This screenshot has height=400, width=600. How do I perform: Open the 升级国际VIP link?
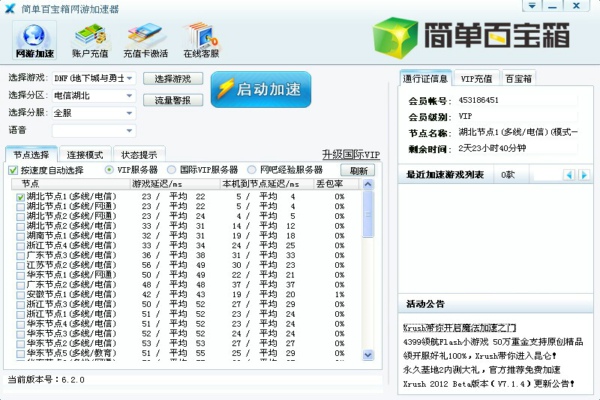click(x=351, y=154)
